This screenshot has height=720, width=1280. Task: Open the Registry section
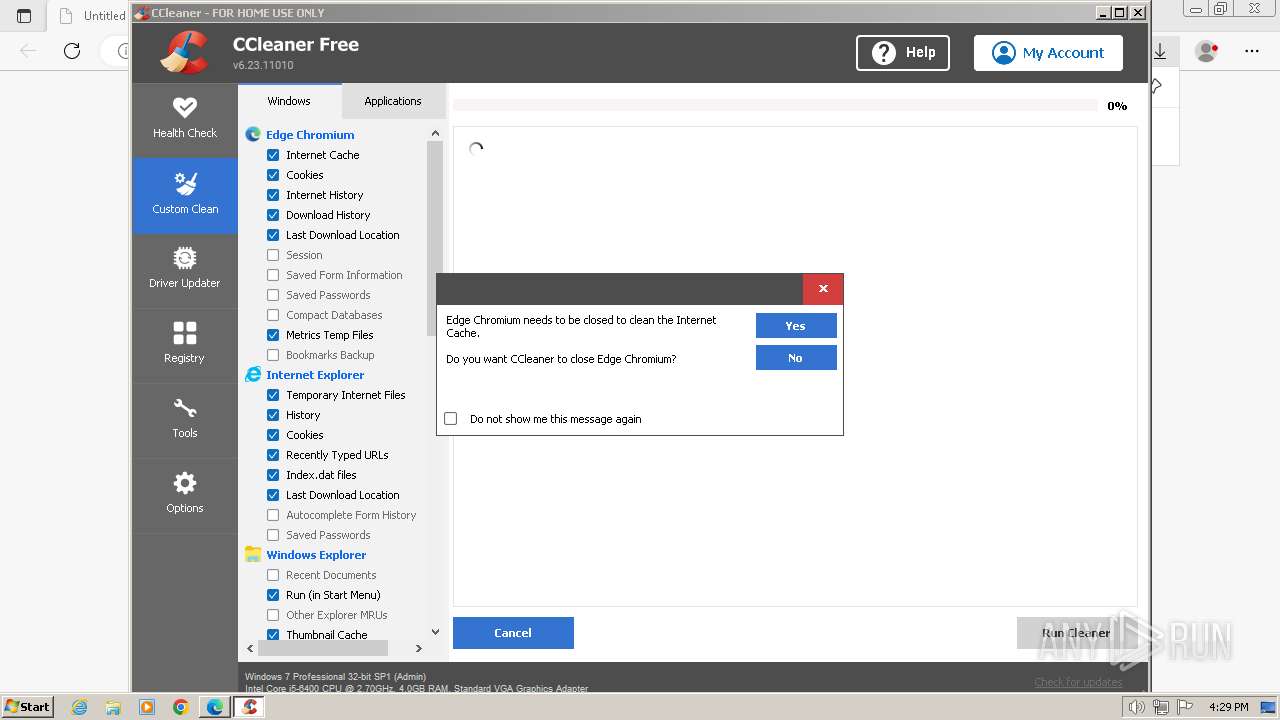click(185, 344)
